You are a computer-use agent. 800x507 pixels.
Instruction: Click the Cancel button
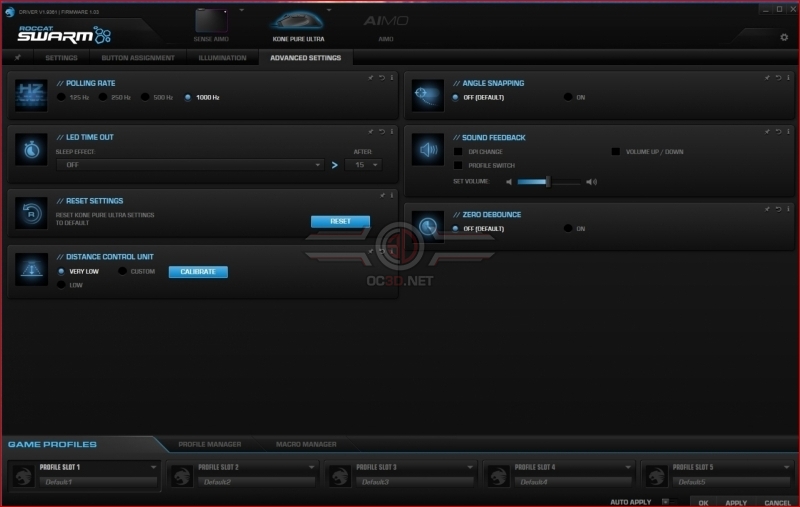tap(777, 502)
